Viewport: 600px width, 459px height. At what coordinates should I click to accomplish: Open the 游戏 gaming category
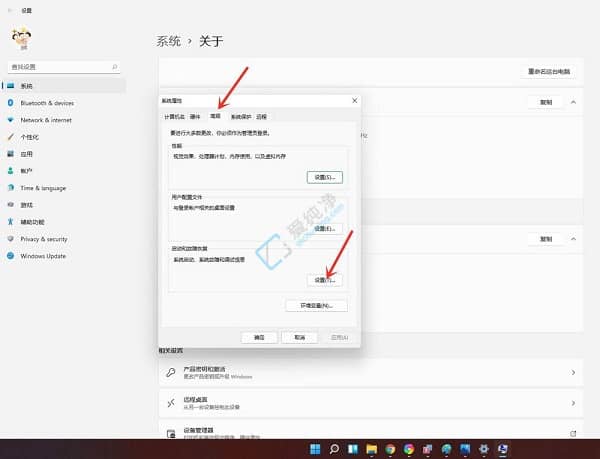pos(64,205)
